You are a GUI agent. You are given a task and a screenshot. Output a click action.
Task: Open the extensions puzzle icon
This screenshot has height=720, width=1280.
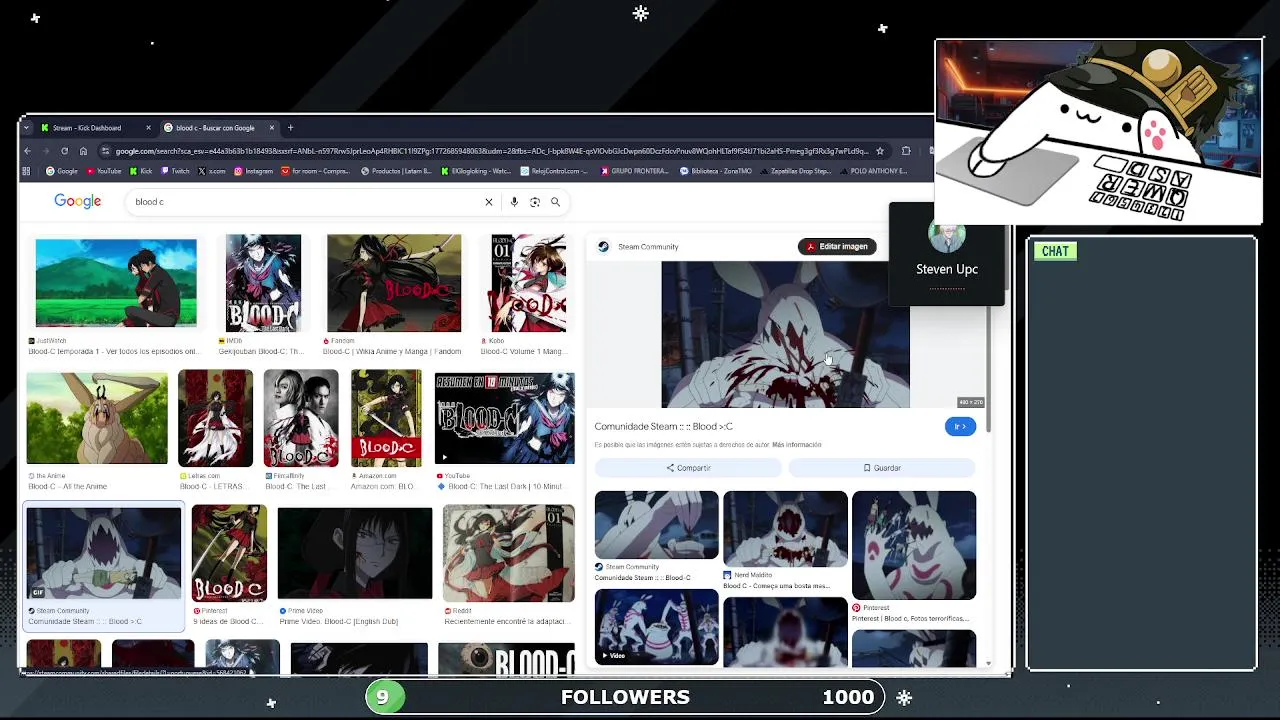pos(906,151)
